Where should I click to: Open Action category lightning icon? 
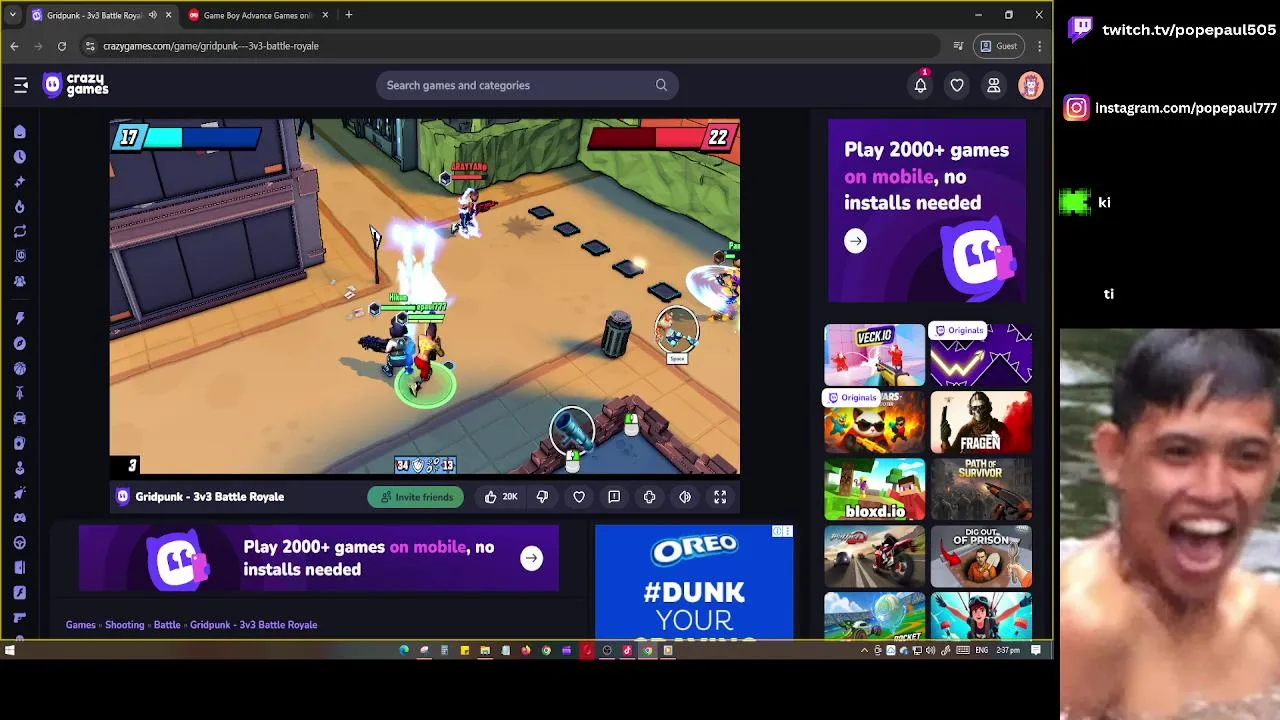point(19,318)
